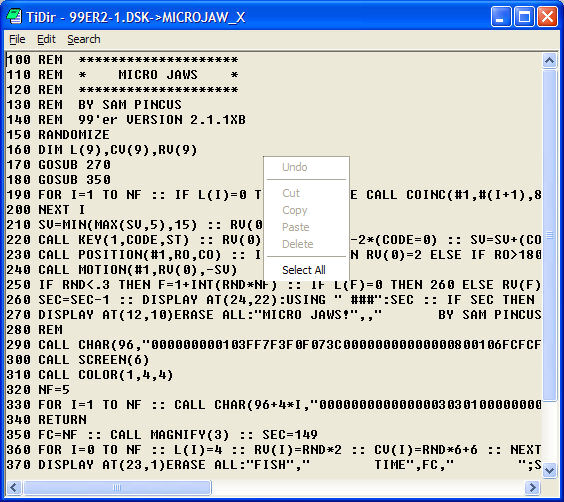Click Delete in the context menu
Viewport: 564px width, 502px height.
click(298, 244)
